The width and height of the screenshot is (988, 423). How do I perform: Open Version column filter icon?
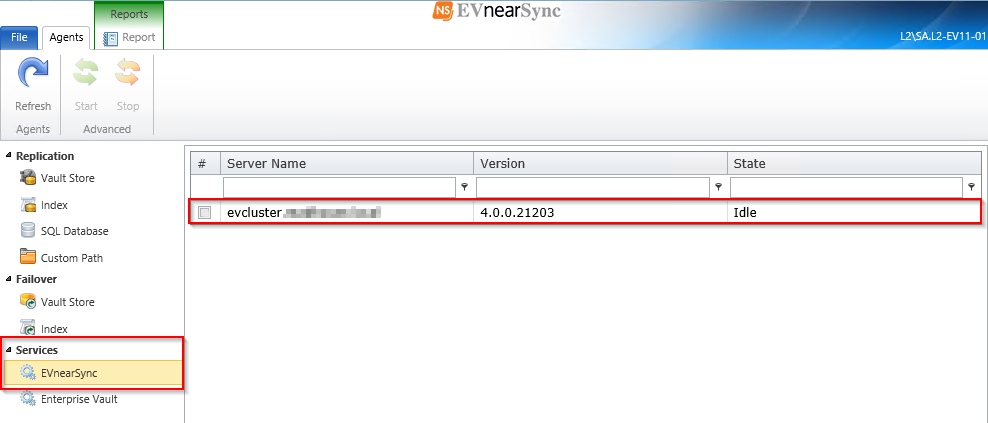click(718, 187)
